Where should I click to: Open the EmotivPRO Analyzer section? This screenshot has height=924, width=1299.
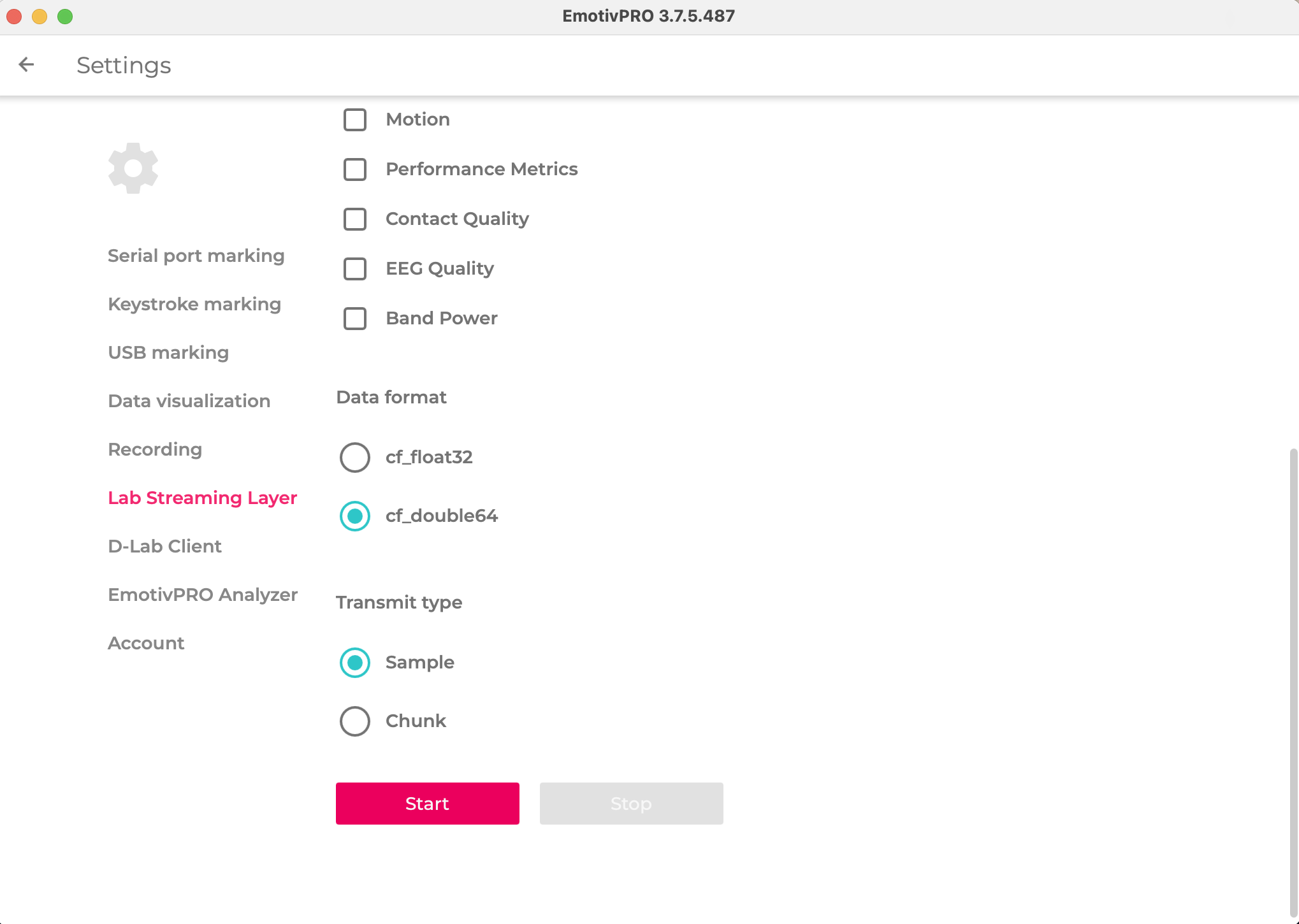click(202, 595)
